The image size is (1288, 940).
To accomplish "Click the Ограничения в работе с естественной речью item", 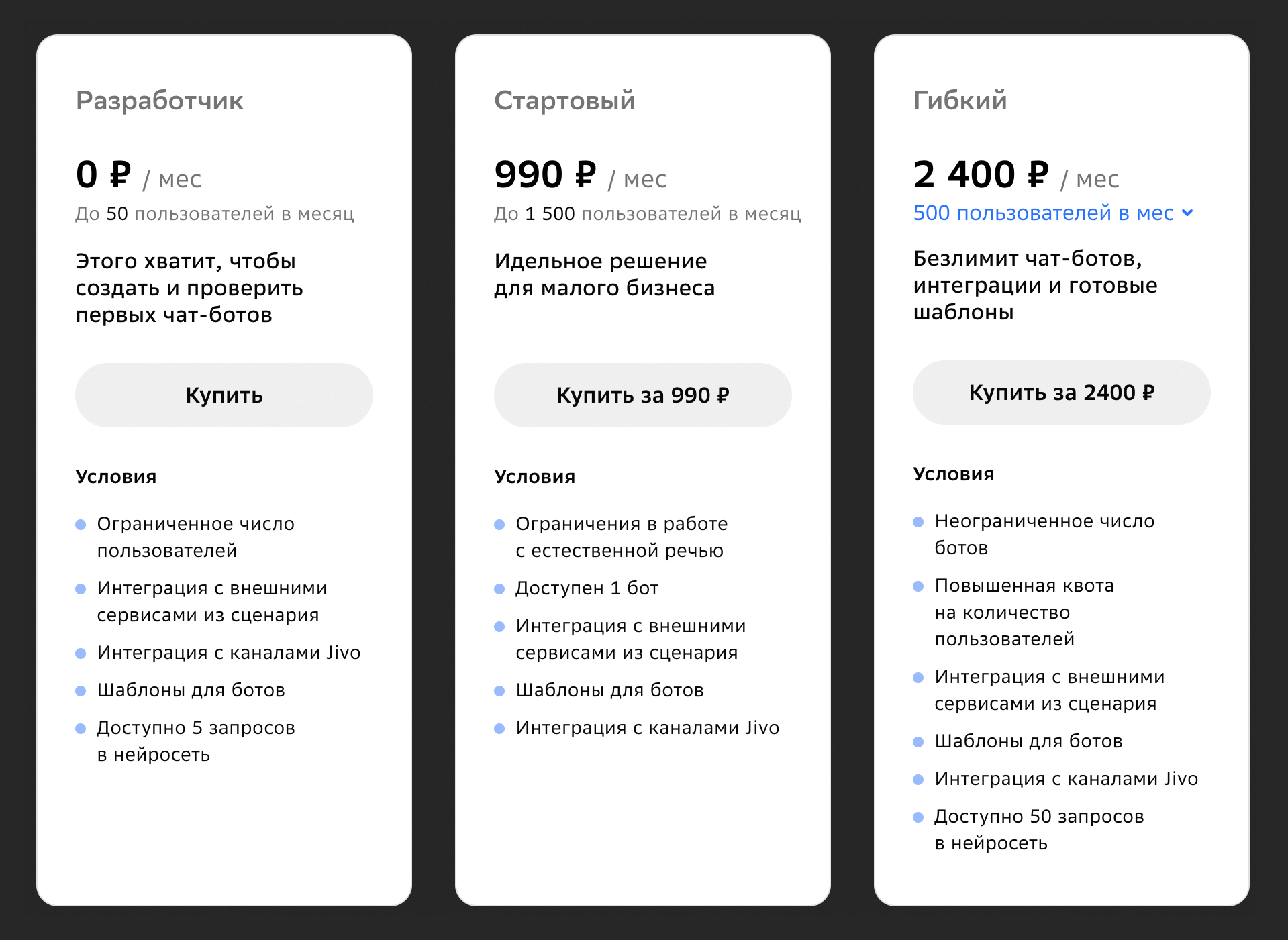I will (x=622, y=537).
